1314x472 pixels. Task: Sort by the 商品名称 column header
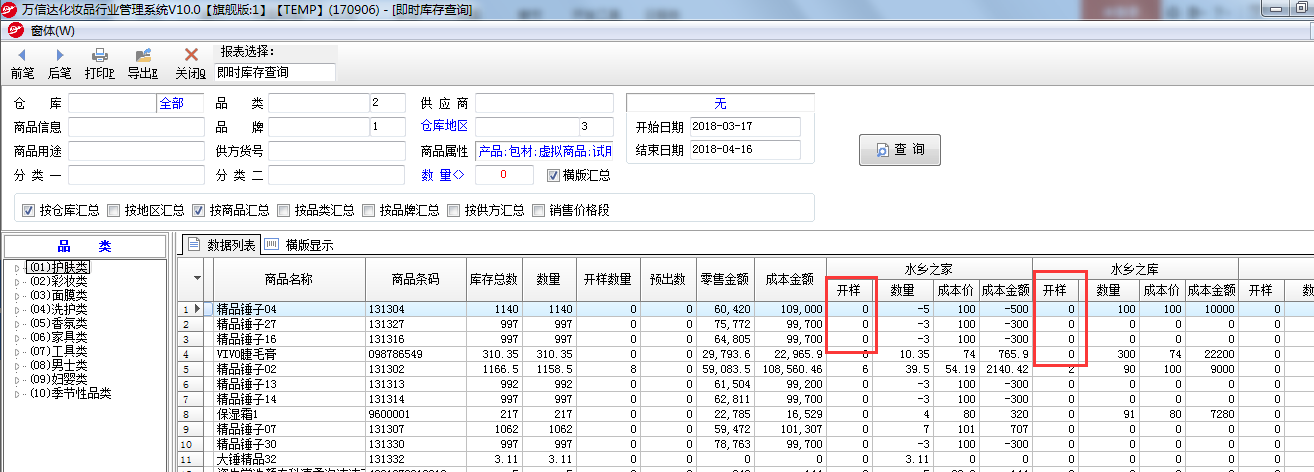pyautogui.click(x=289, y=279)
